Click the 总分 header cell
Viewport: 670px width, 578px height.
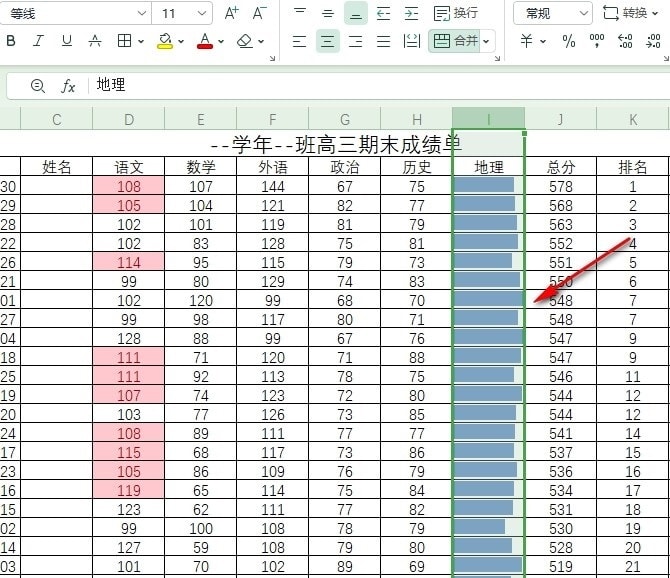[x=561, y=167]
